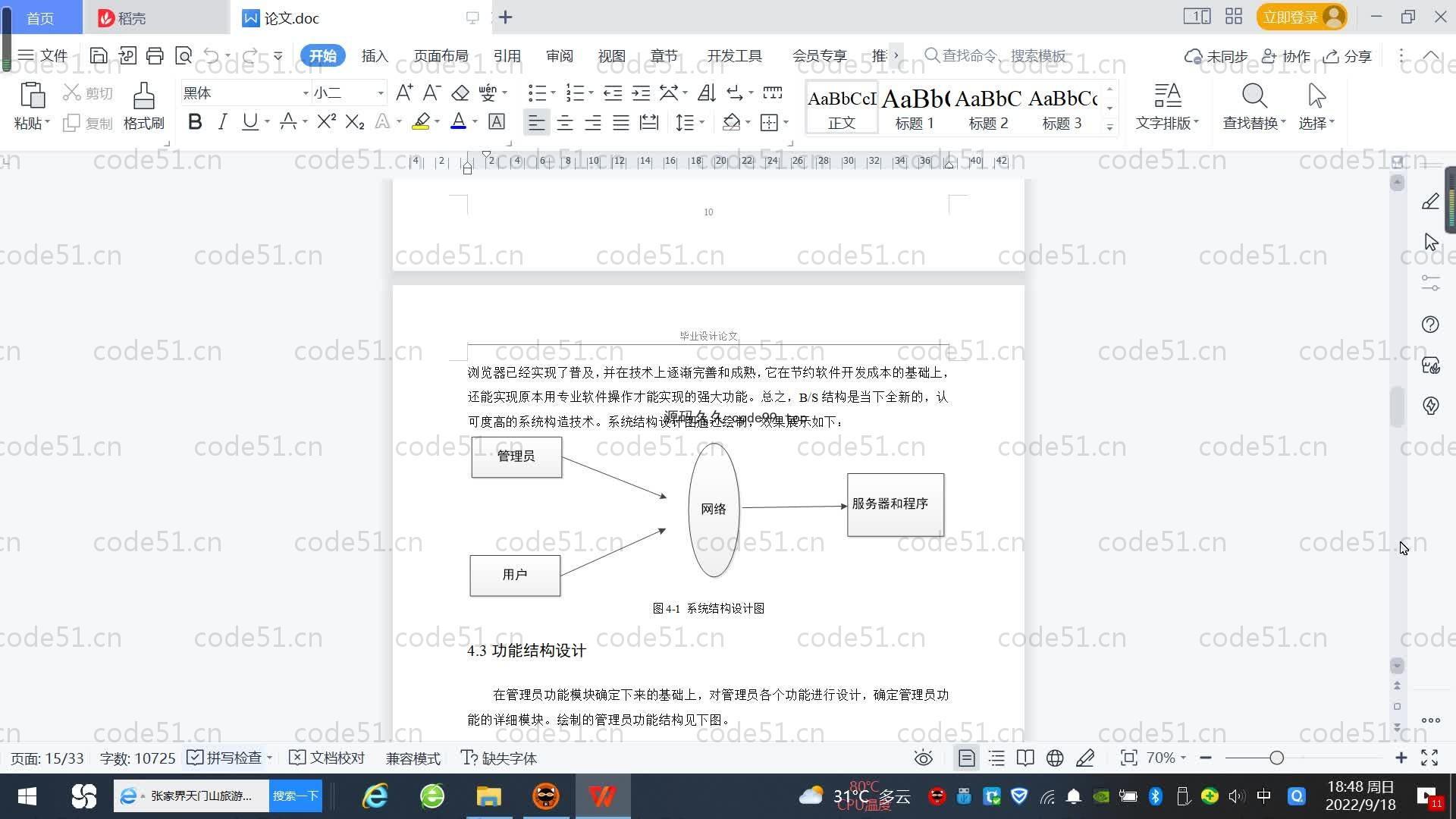The height and width of the screenshot is (819, 1456).
Task: Click the zoom slider handle
Action: coord(1276,758)
